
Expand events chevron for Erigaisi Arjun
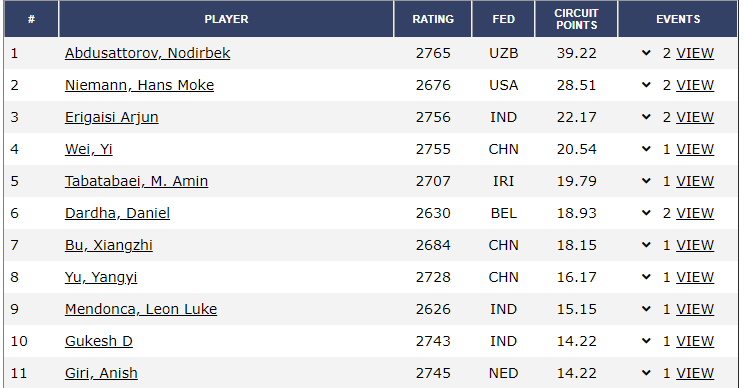646,117
